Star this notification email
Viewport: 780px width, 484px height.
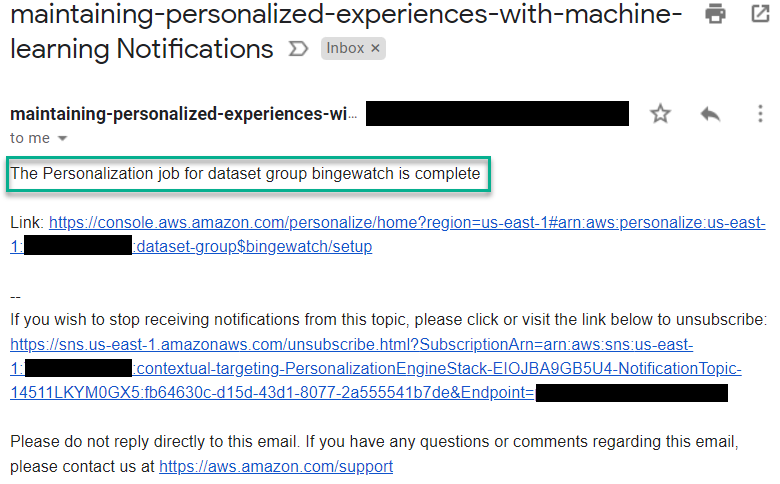[660, 114]
